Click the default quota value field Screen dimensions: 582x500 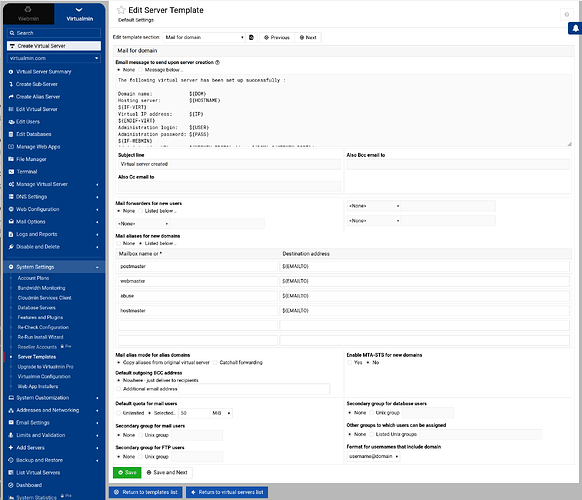pos(194,413)
